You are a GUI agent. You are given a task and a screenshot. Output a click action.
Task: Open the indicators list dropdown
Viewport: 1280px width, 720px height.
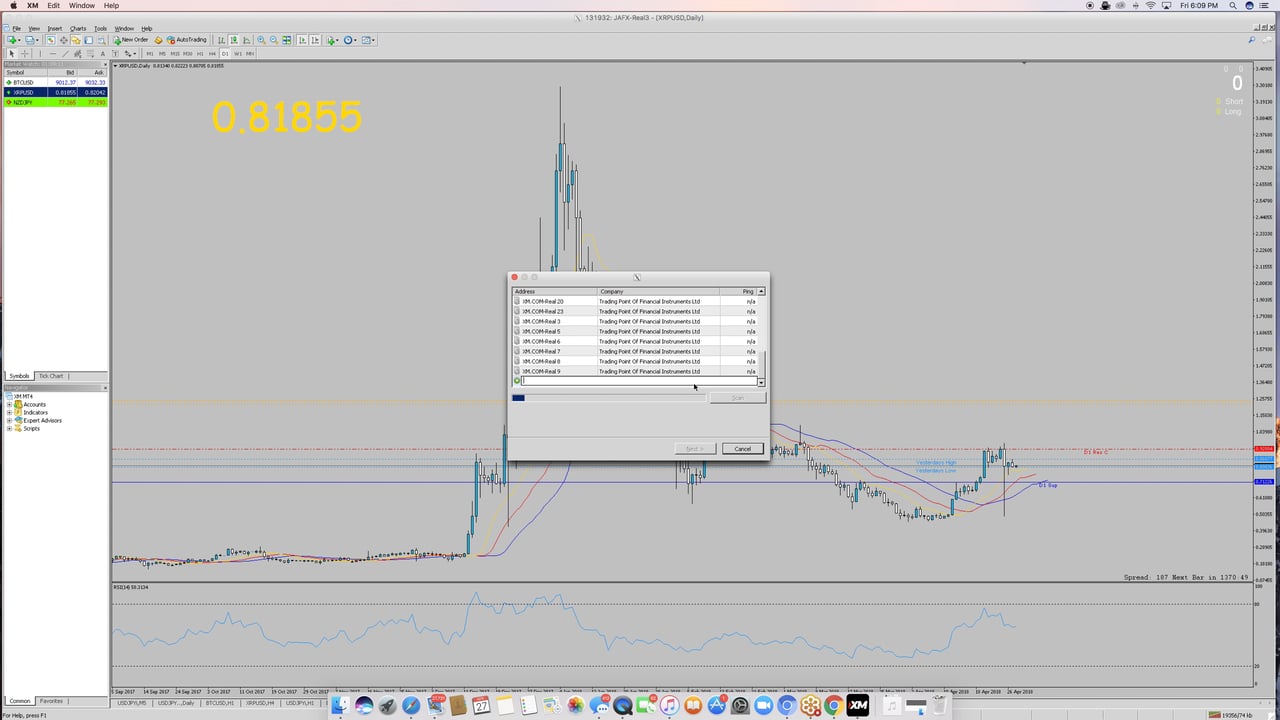click(332, 40)
